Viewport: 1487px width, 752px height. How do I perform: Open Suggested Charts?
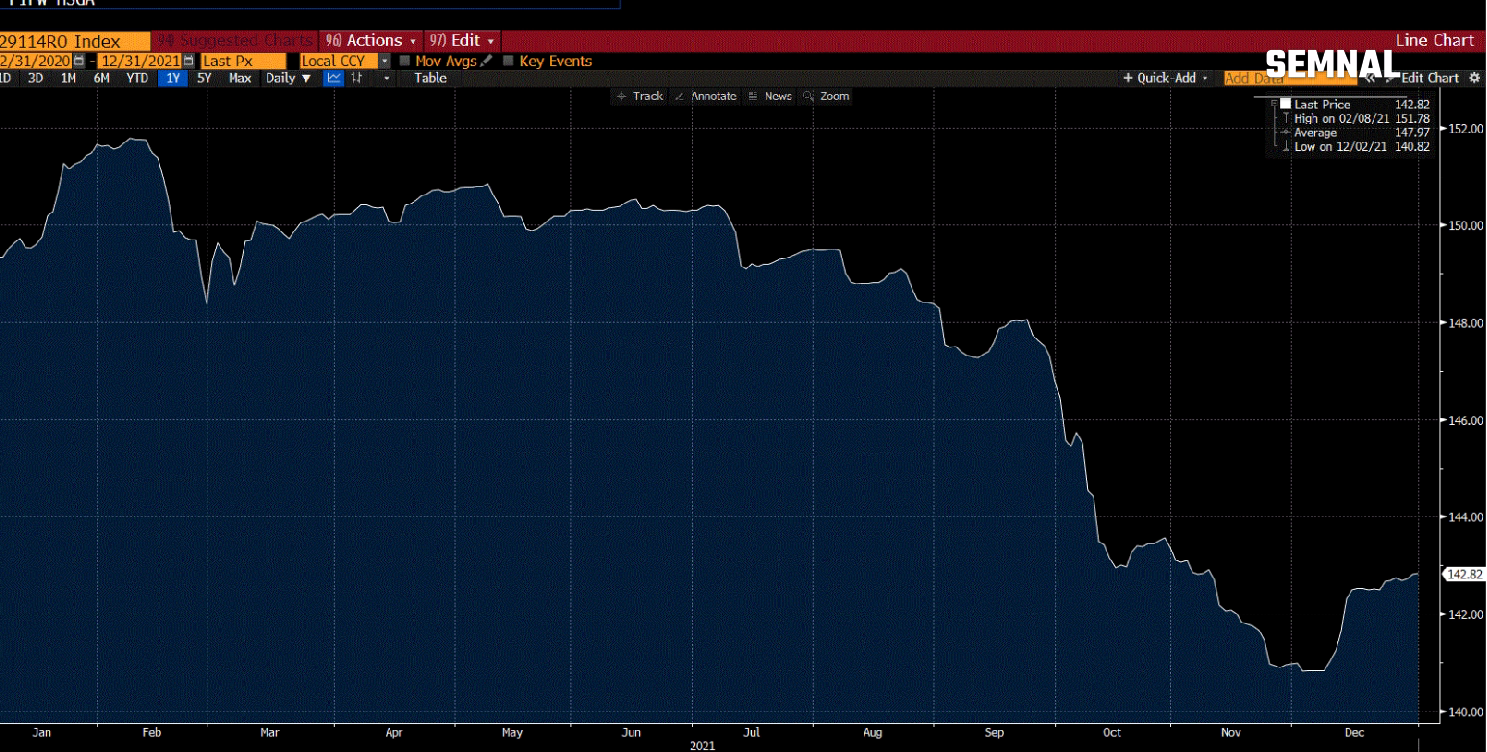235,41
